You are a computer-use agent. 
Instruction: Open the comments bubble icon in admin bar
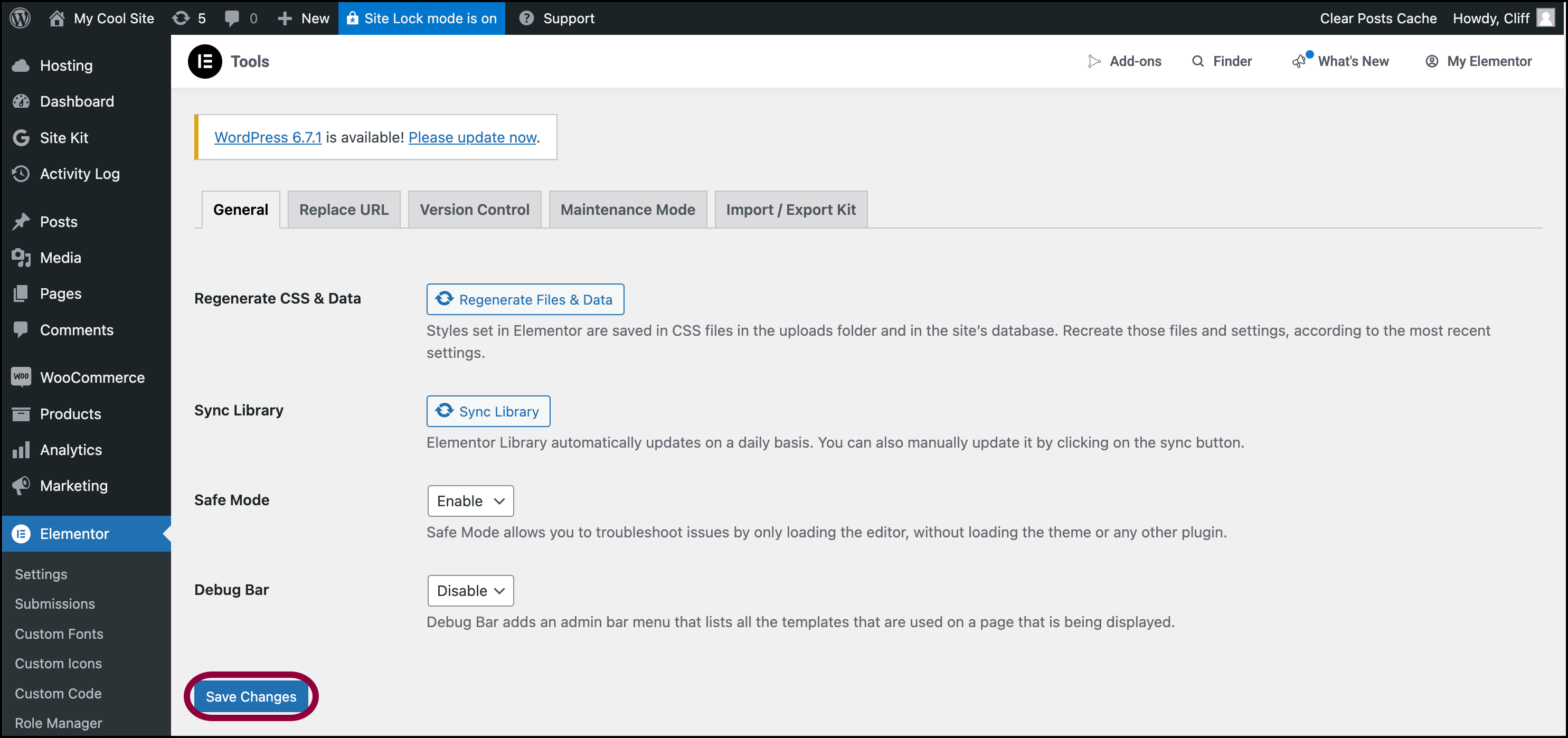point(232,18)
